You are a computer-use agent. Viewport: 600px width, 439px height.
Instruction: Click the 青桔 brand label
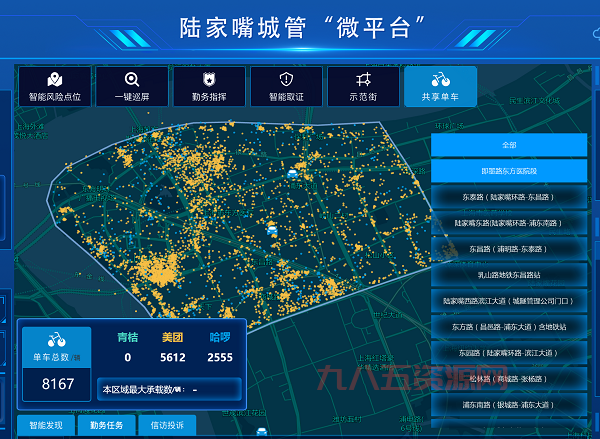coord(127,337)
